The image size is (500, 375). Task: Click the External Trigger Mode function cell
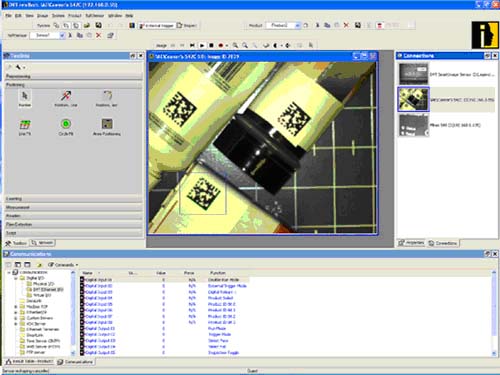pyautogui.click(x=227, y=286)
